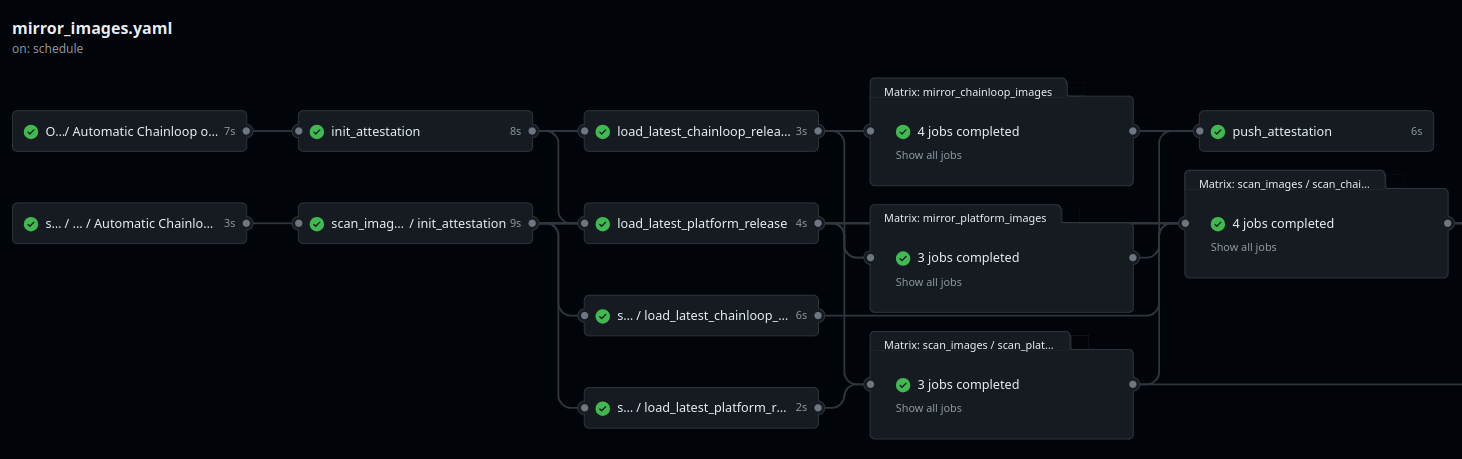Expand jobs in scan_images / scan_chai matrix
Screen dimensions: 1462x459
point(1243,247)
